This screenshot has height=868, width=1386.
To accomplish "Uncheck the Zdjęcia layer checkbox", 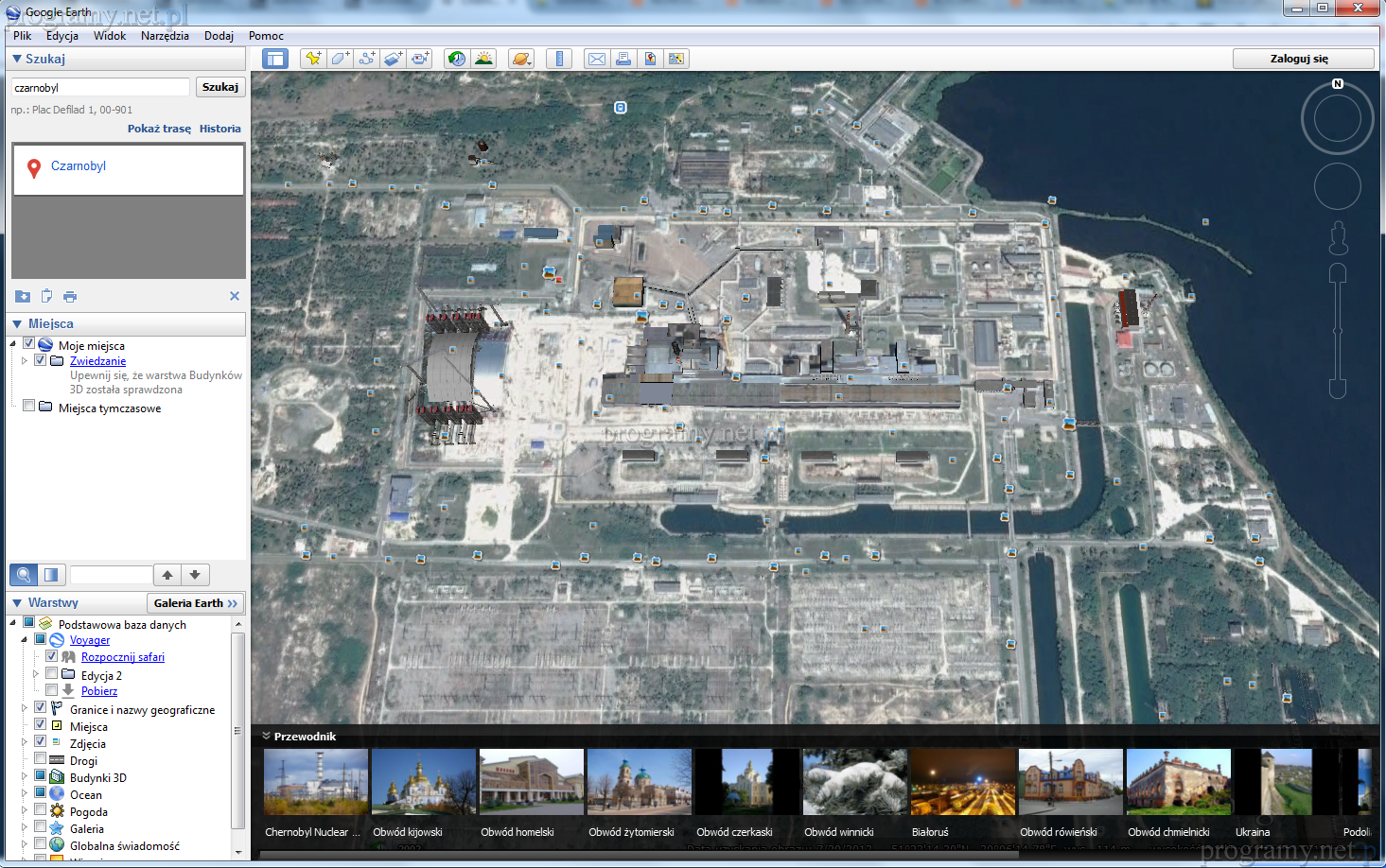I will click(x=41, y=742).
